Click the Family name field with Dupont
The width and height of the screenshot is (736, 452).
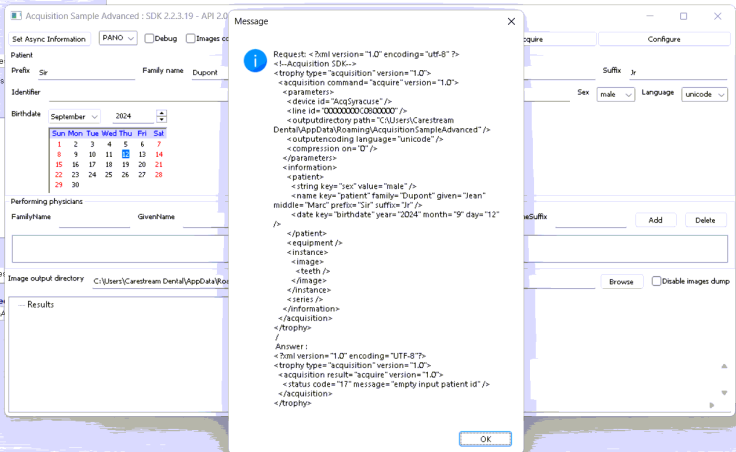pyautogui.click(x=209, y=73)
